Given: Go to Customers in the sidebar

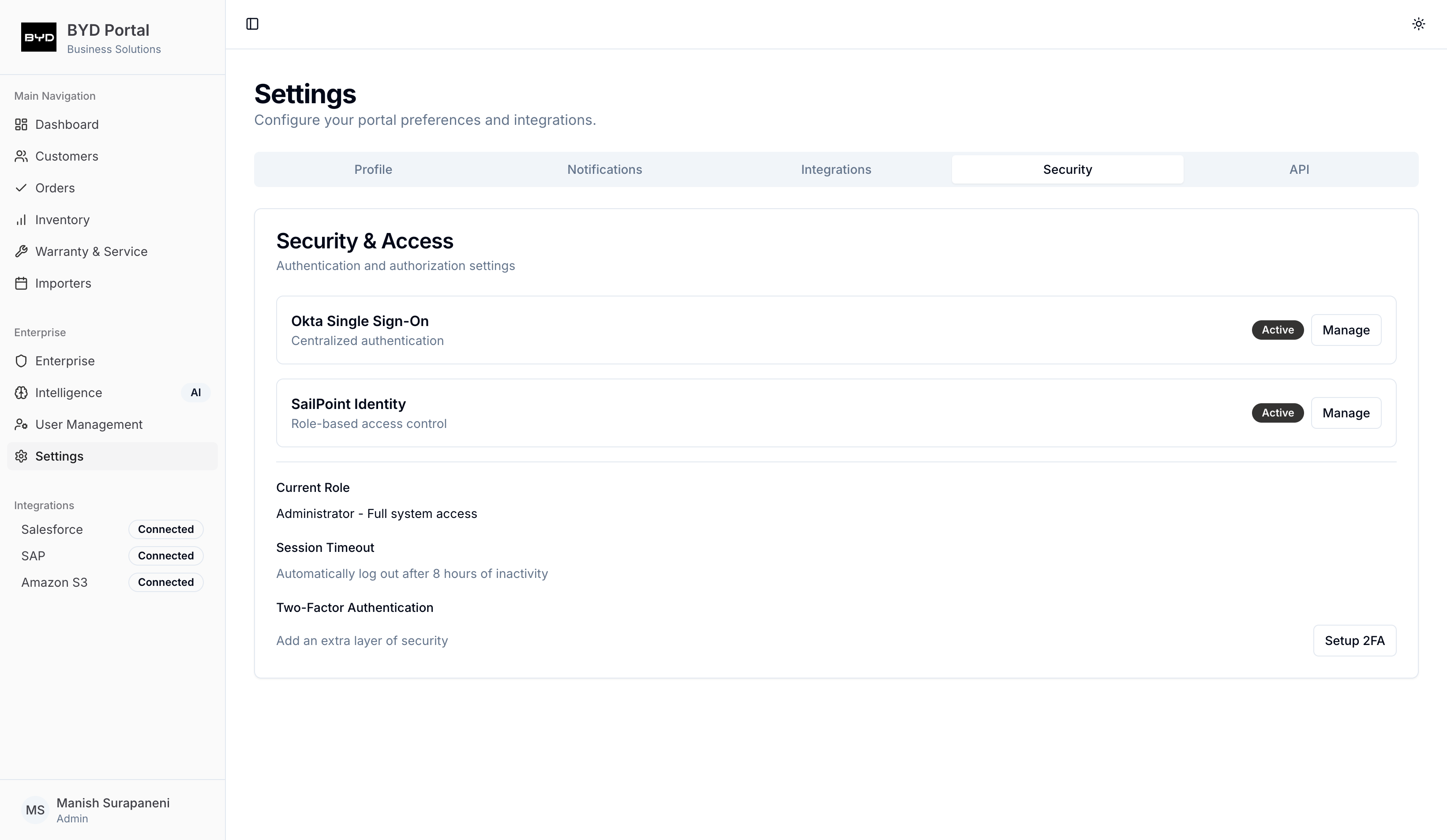Looking at the screenshot, I should 112,156.
